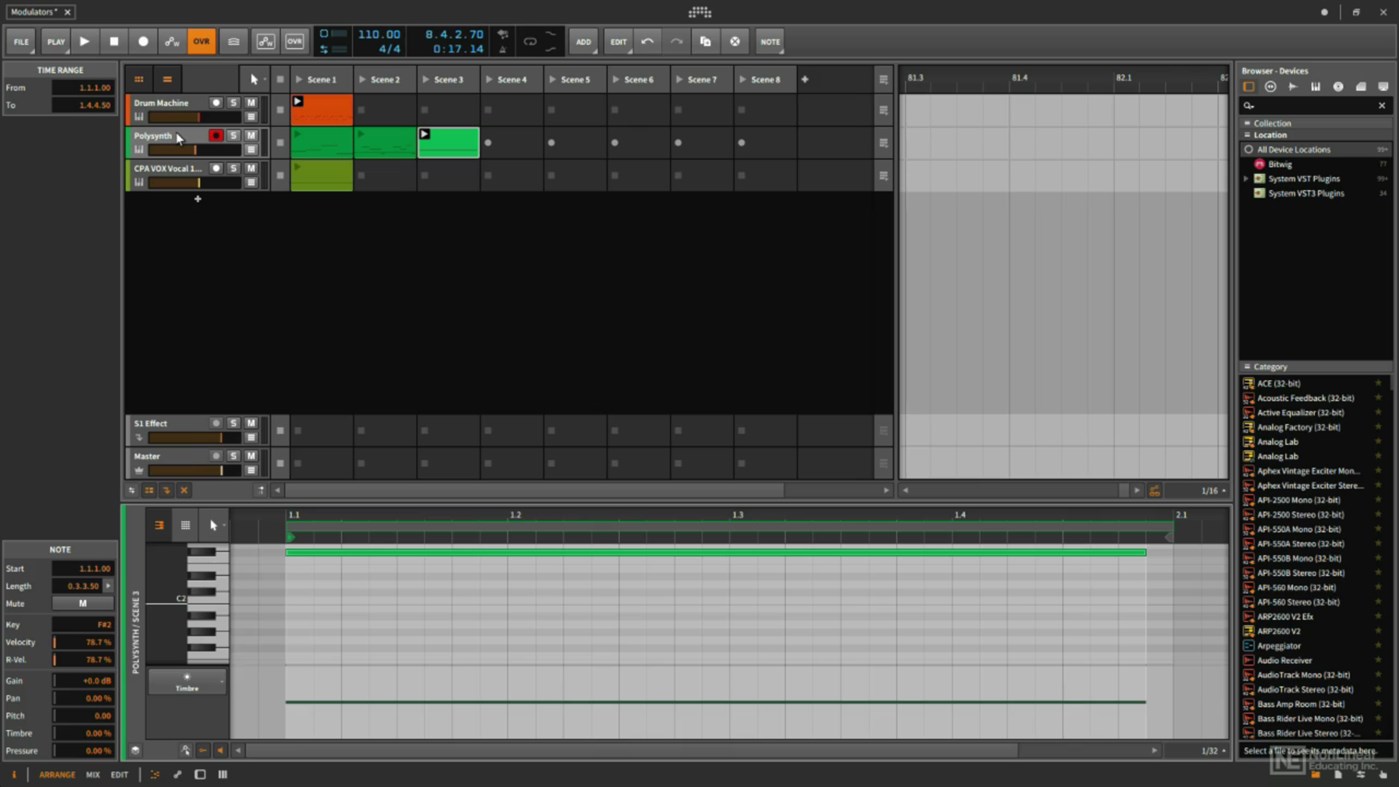Open the FILE menu
Viewport: 1399px width, 787px height.
[x=20, y=41]
